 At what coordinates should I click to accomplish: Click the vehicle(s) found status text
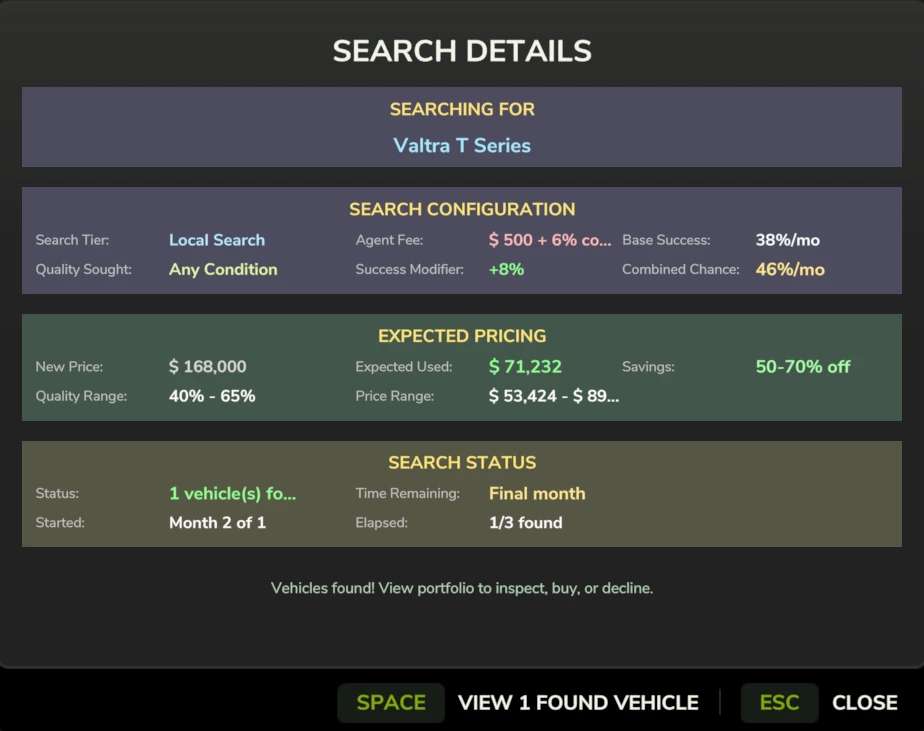pos(233,493)
